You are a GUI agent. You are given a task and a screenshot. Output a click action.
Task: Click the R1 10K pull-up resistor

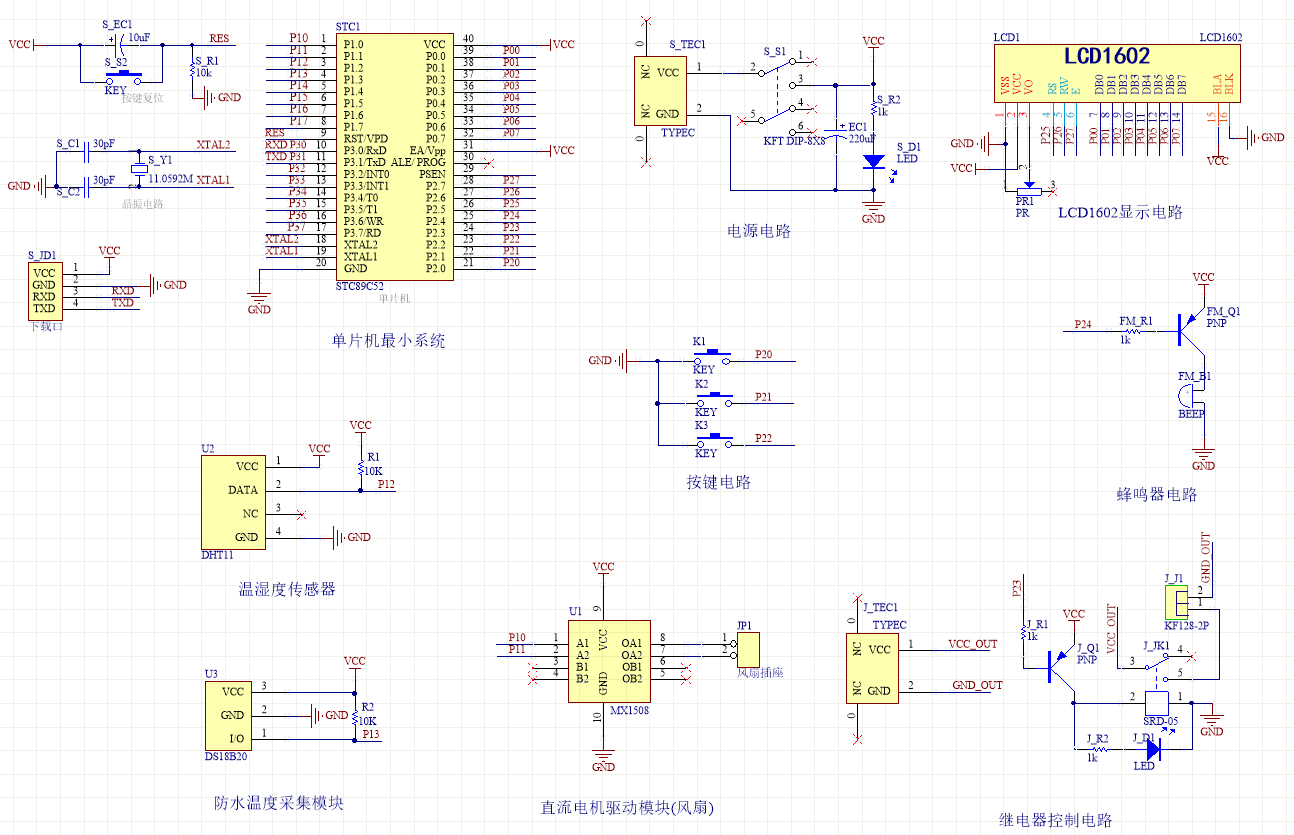pyautogui.click(x=360, y=466)
